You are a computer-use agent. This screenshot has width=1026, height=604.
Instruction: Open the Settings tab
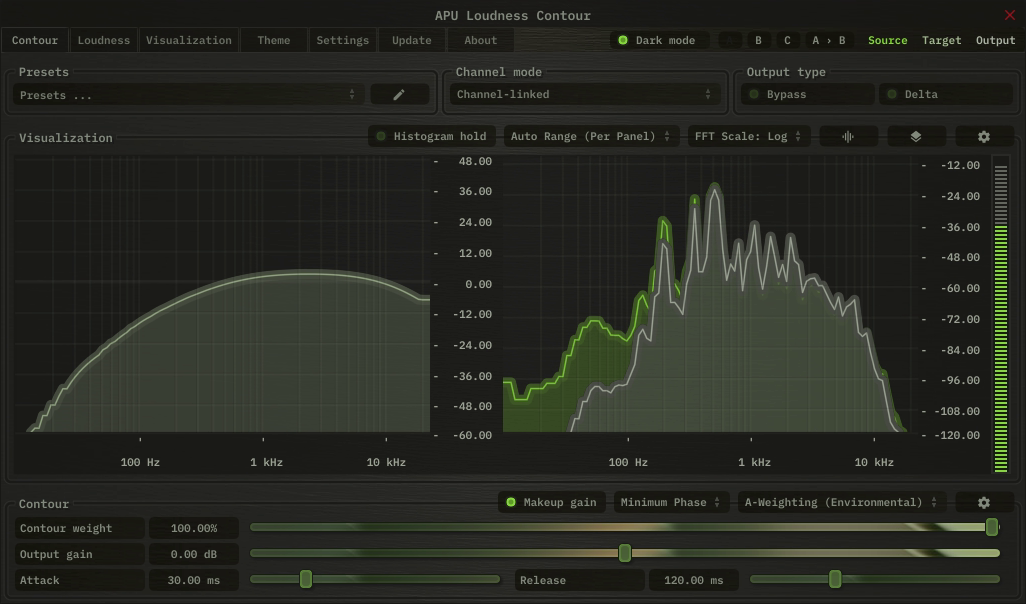tap(343, 40)
